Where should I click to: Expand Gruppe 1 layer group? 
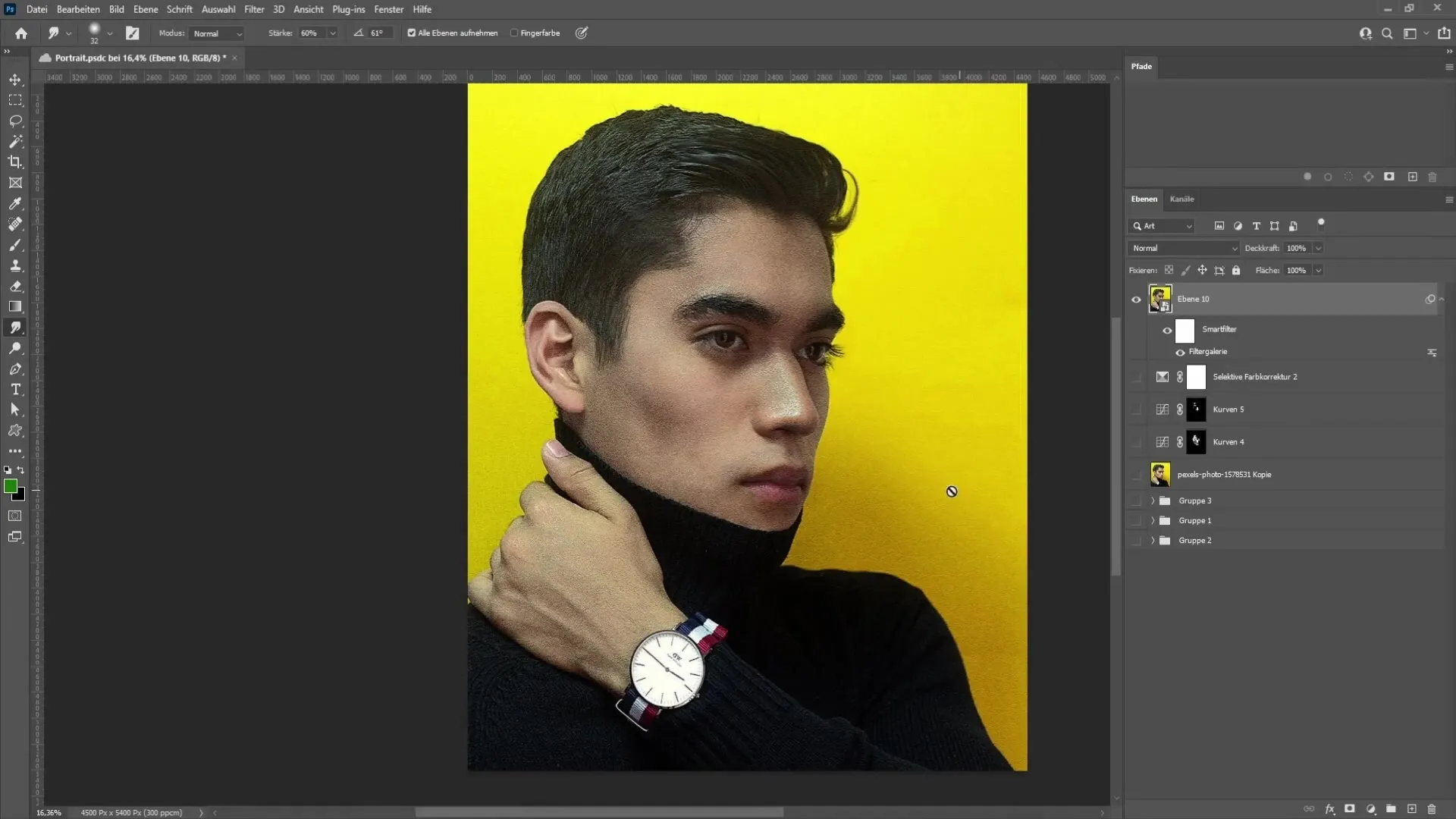[x=1152, y=520]
